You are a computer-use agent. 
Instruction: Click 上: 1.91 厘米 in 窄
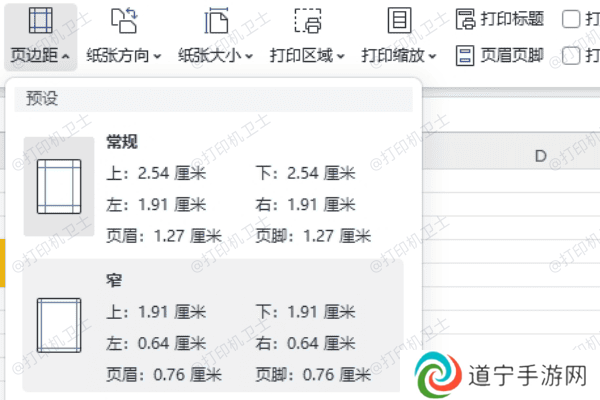tap(156, 312)
